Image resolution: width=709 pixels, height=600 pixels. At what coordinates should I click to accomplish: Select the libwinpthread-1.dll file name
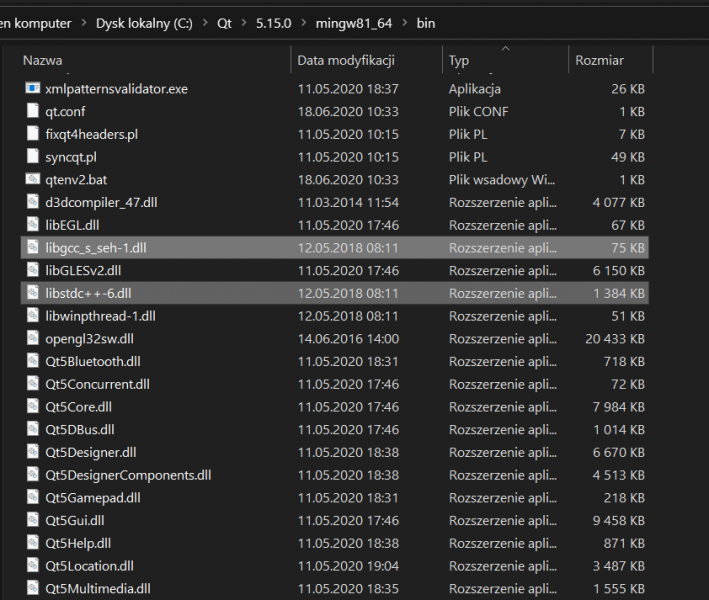point(100,316)
